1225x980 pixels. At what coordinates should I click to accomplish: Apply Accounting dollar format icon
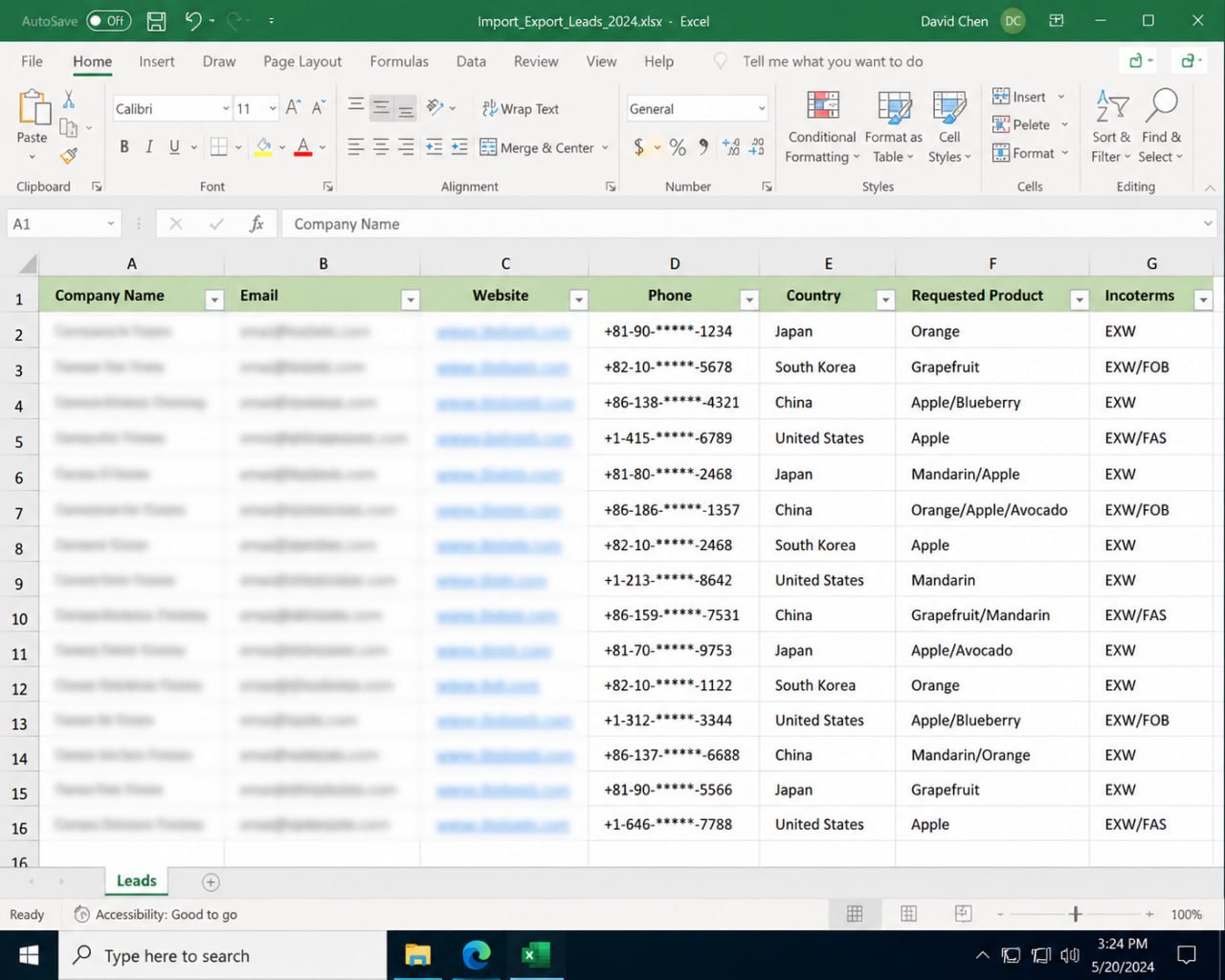[x=638, y=146]
